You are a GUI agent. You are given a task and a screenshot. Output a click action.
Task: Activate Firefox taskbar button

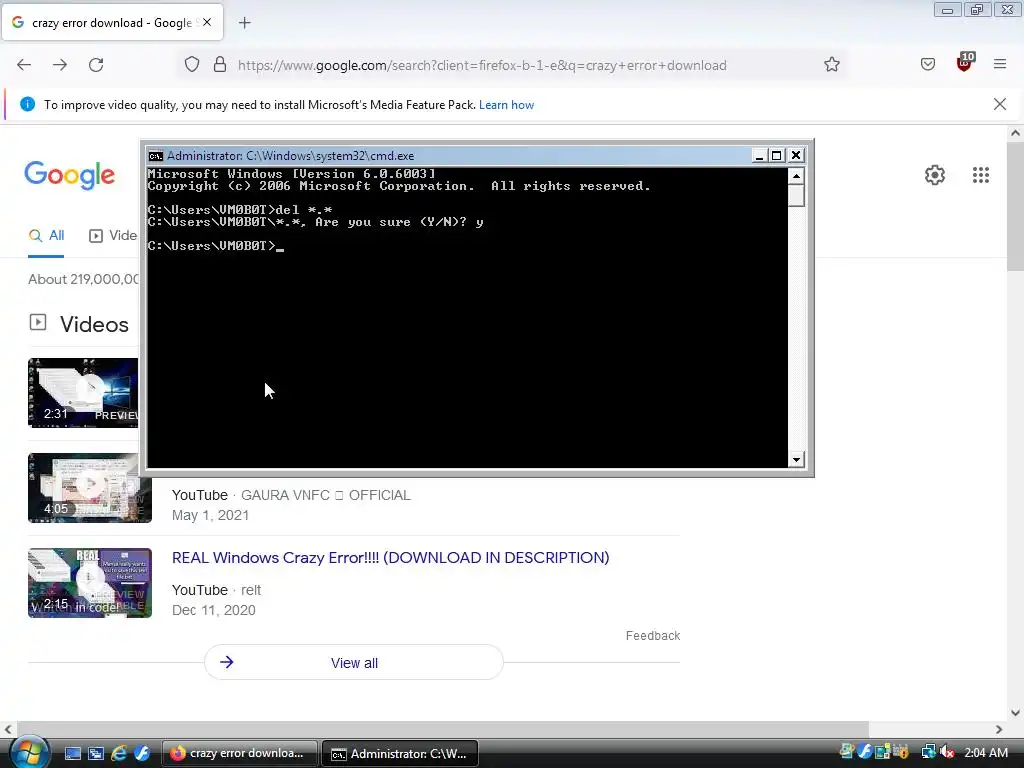coord(239,754)
